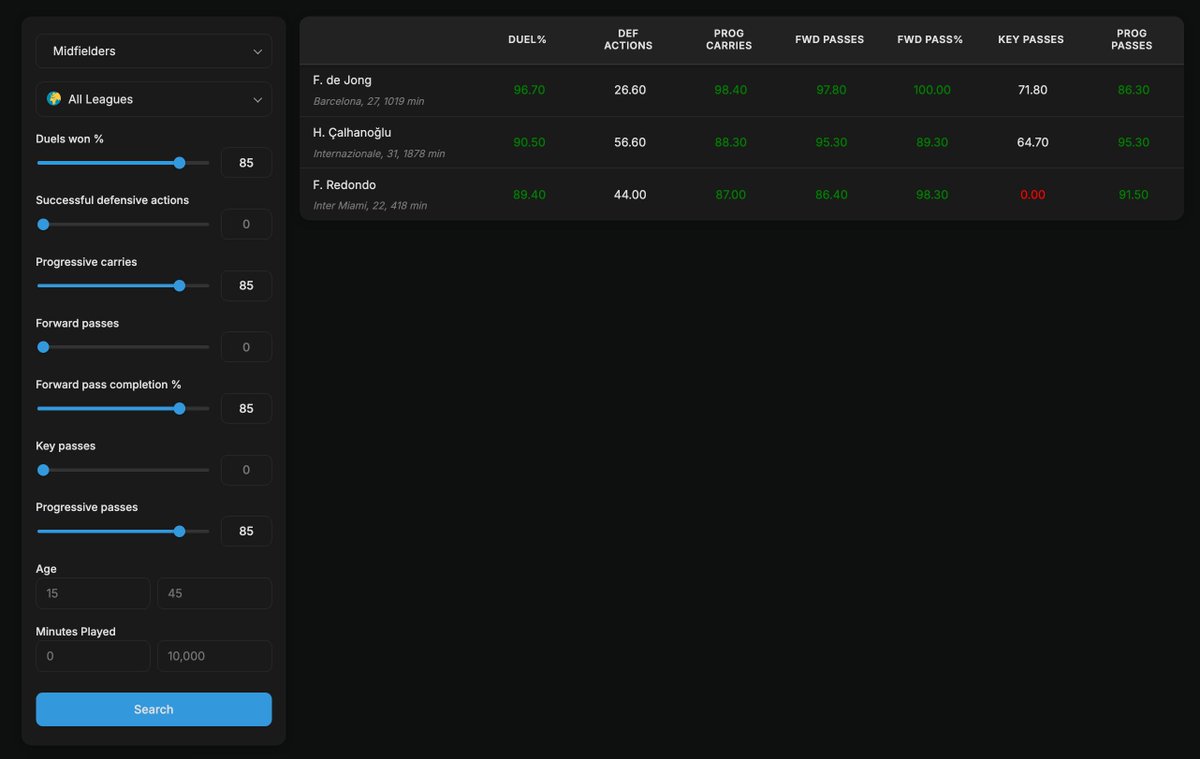Open the Midfielders position dropdown

point(154,51)
